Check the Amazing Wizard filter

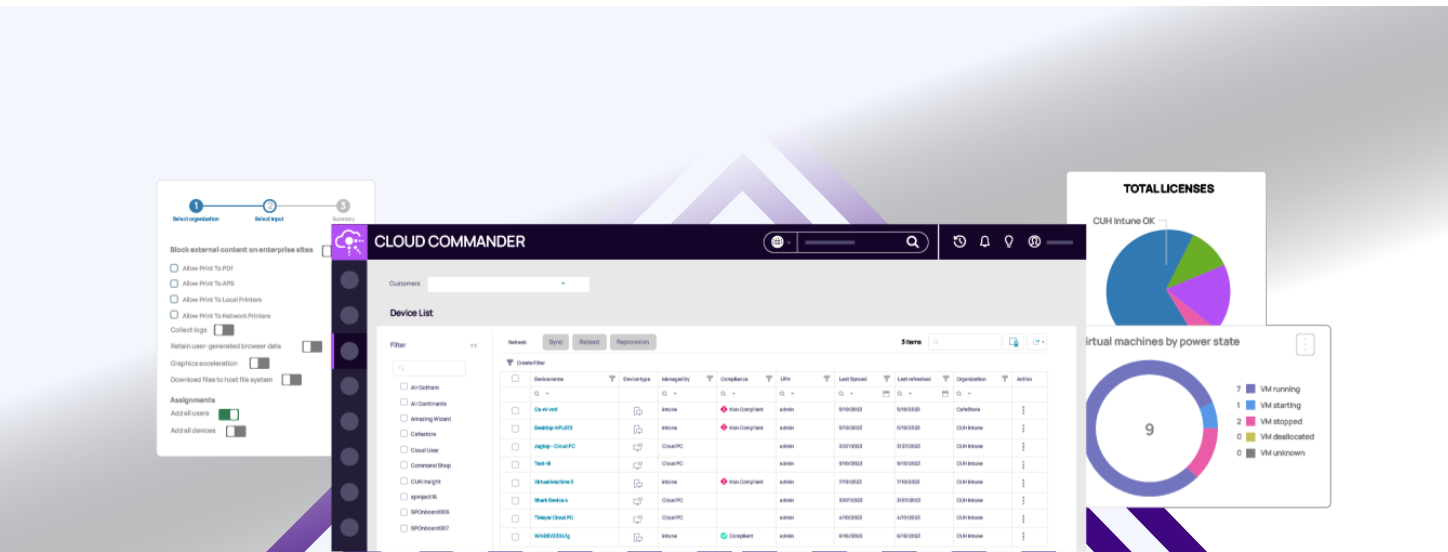point(404,418)
